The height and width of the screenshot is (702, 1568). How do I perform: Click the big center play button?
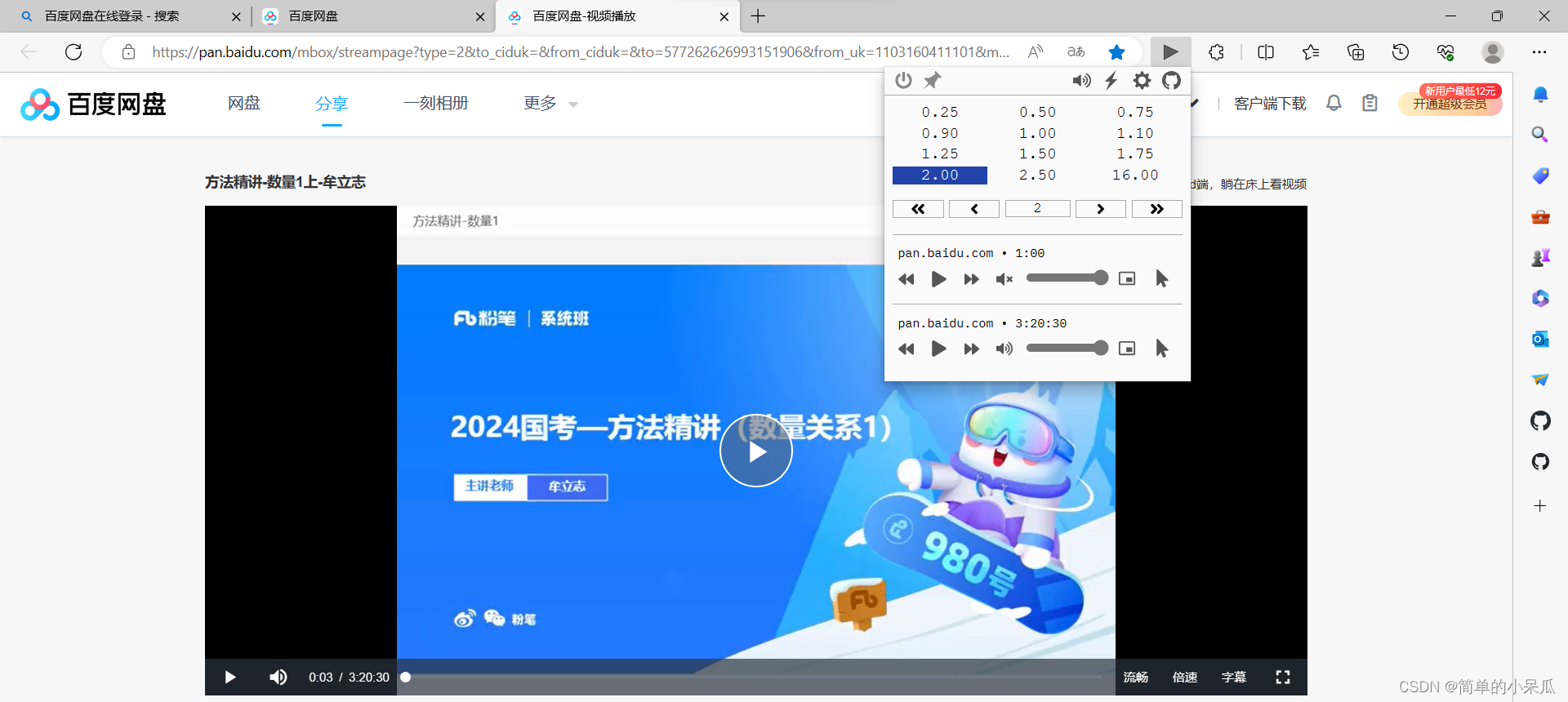[x=756, y=451]
